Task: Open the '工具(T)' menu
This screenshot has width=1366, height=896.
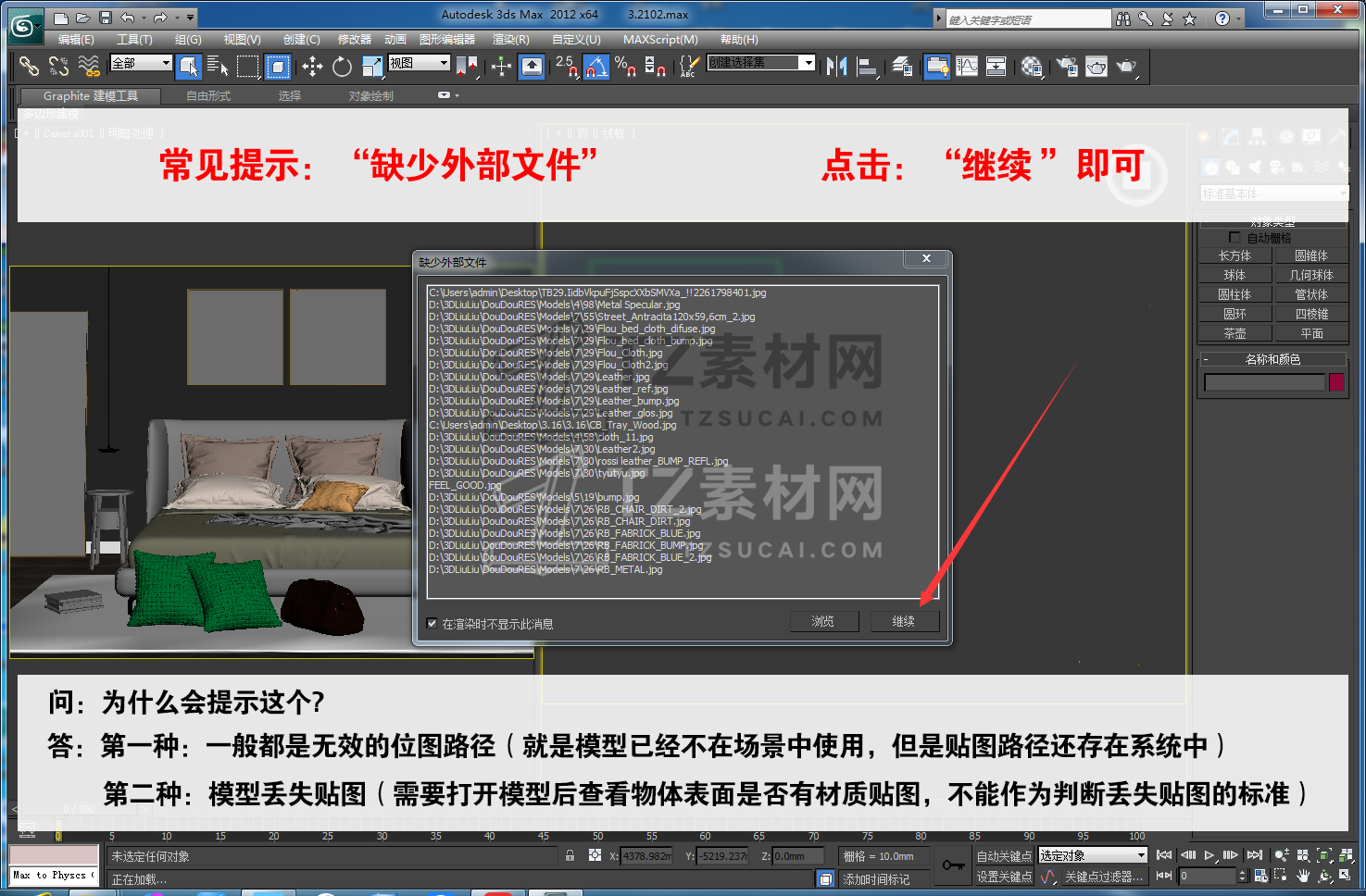Action: tap(134, 40)
